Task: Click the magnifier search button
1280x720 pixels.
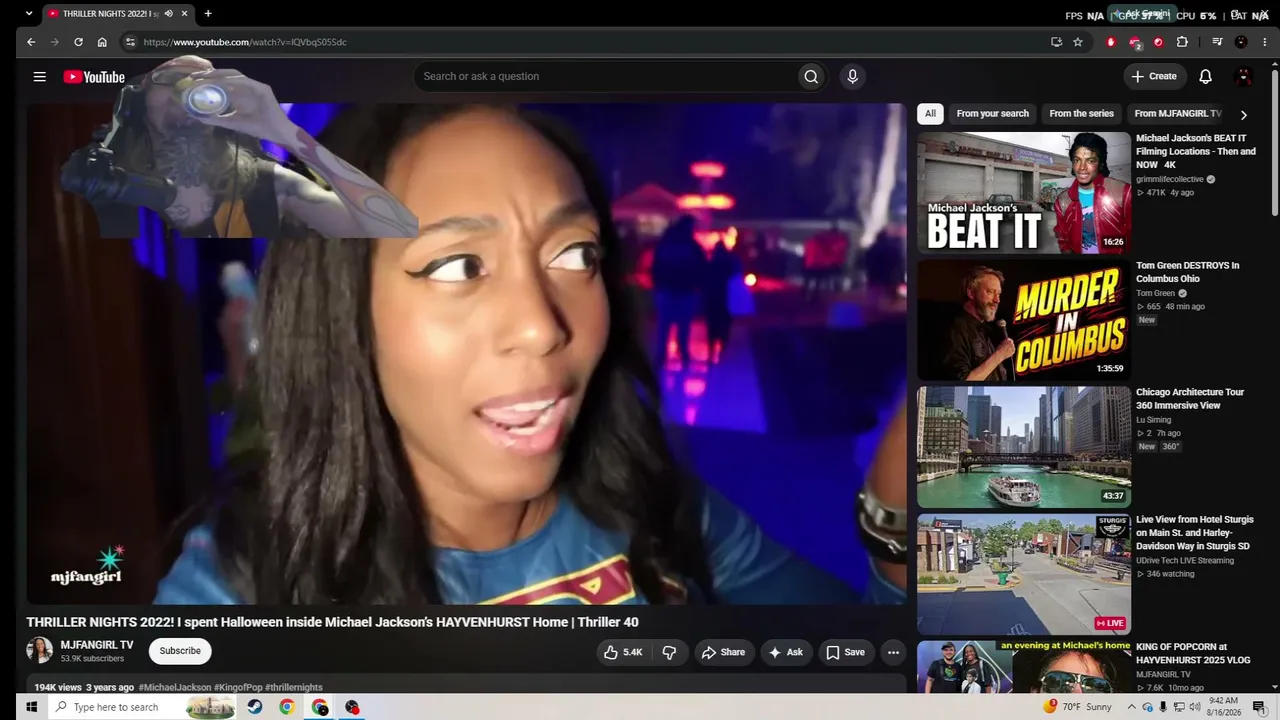Action: click(x=811, y=76)
